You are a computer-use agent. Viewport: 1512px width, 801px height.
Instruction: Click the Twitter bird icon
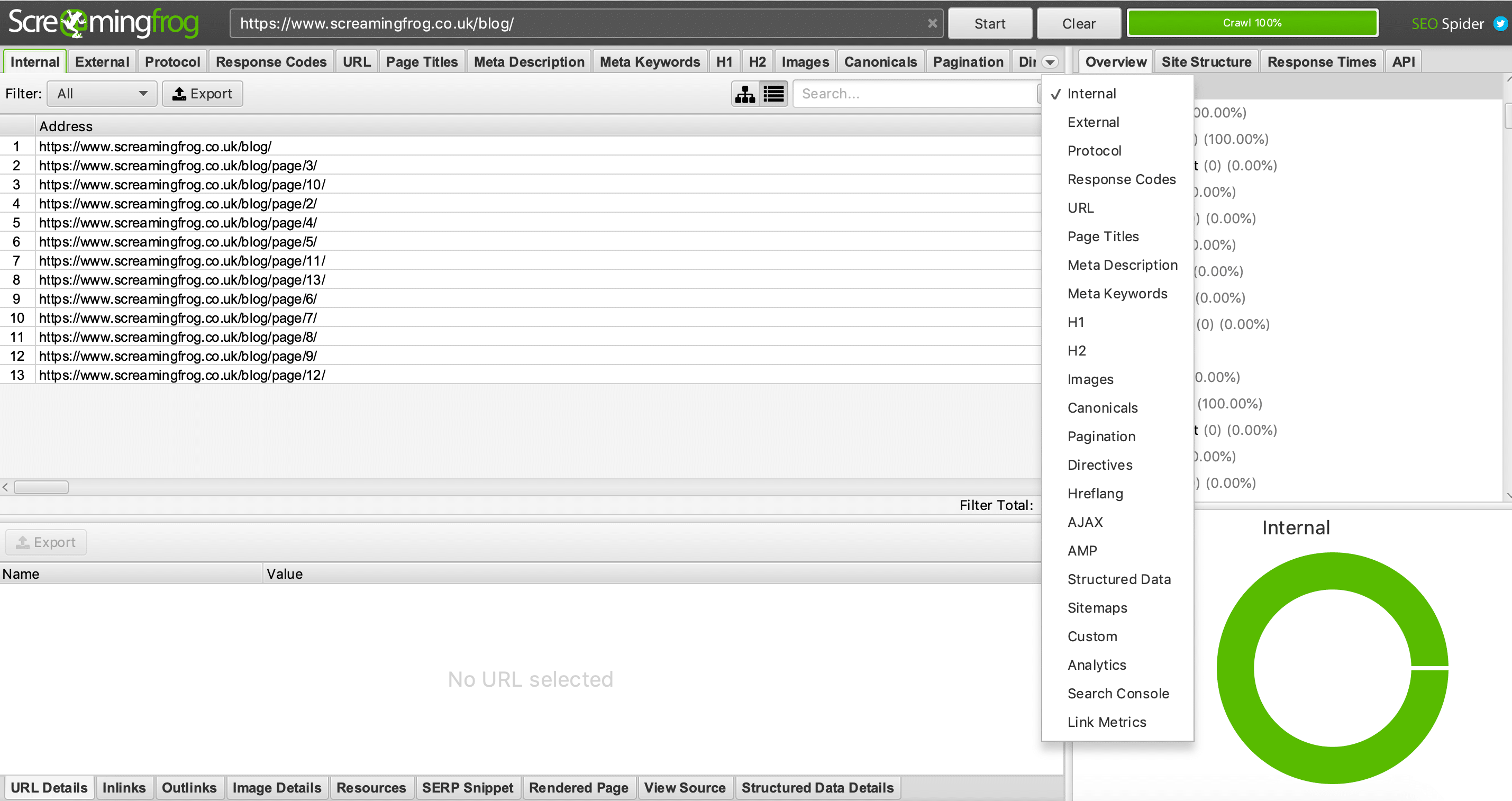(1500, 23)
